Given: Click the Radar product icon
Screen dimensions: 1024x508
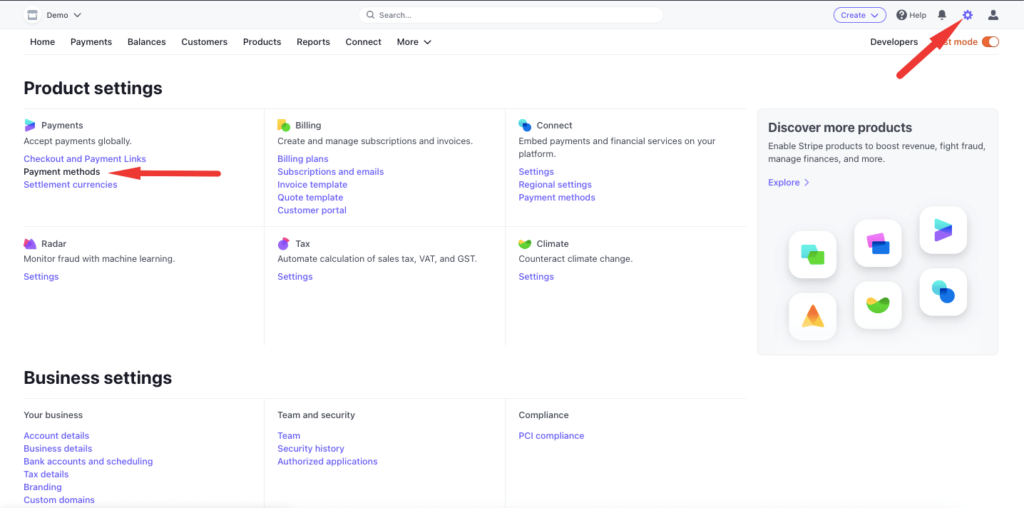Looking at the screenshot, I should [30, 244].
